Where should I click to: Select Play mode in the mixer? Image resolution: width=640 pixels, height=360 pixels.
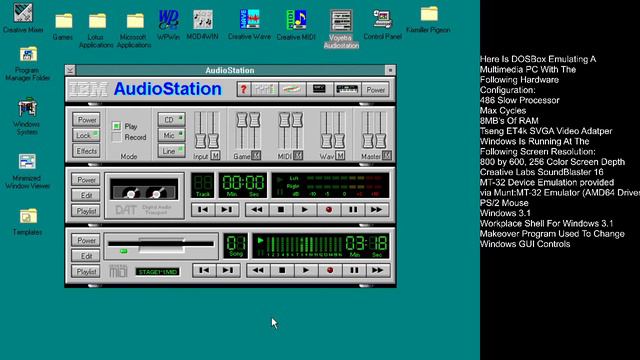pos(116,126)
